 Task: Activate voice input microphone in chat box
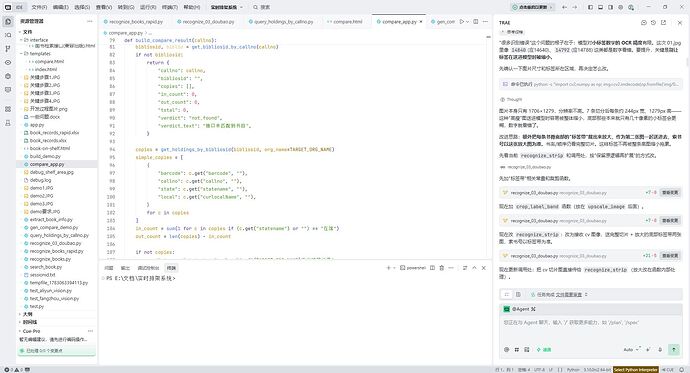click(x=660, y=350)
